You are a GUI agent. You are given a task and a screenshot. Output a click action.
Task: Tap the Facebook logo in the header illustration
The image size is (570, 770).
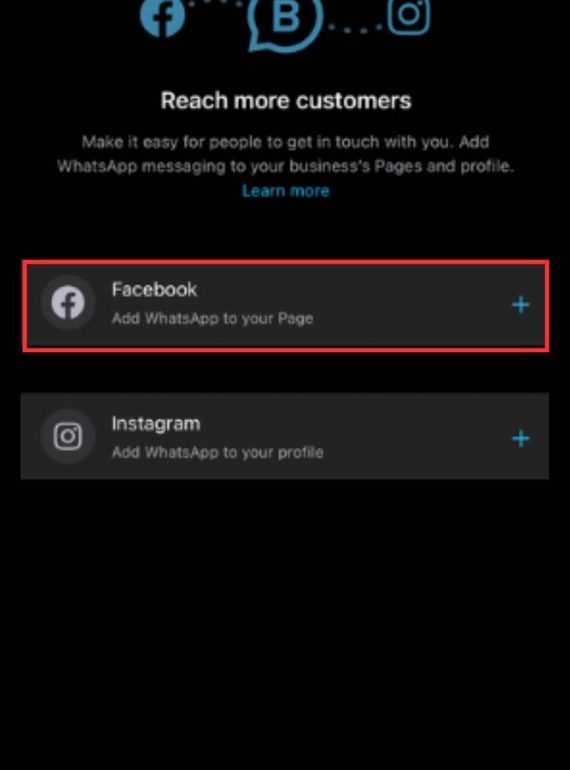pyautogui.click(x=163, y=18)
